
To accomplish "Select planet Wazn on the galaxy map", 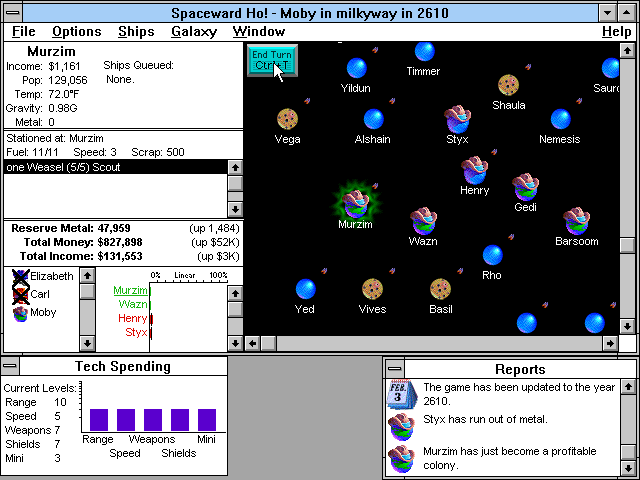I will (x=424, y=221).
